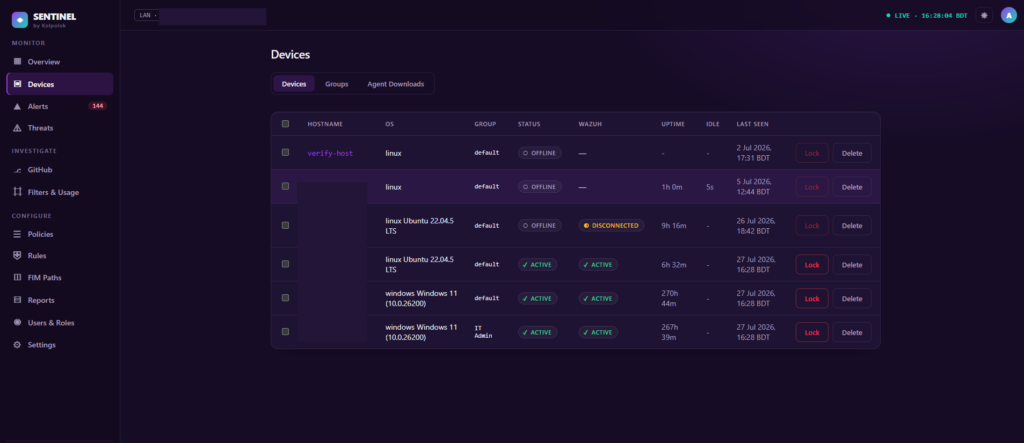
Task: Click the Sentinel logo icon
Action: click(20, 20)
